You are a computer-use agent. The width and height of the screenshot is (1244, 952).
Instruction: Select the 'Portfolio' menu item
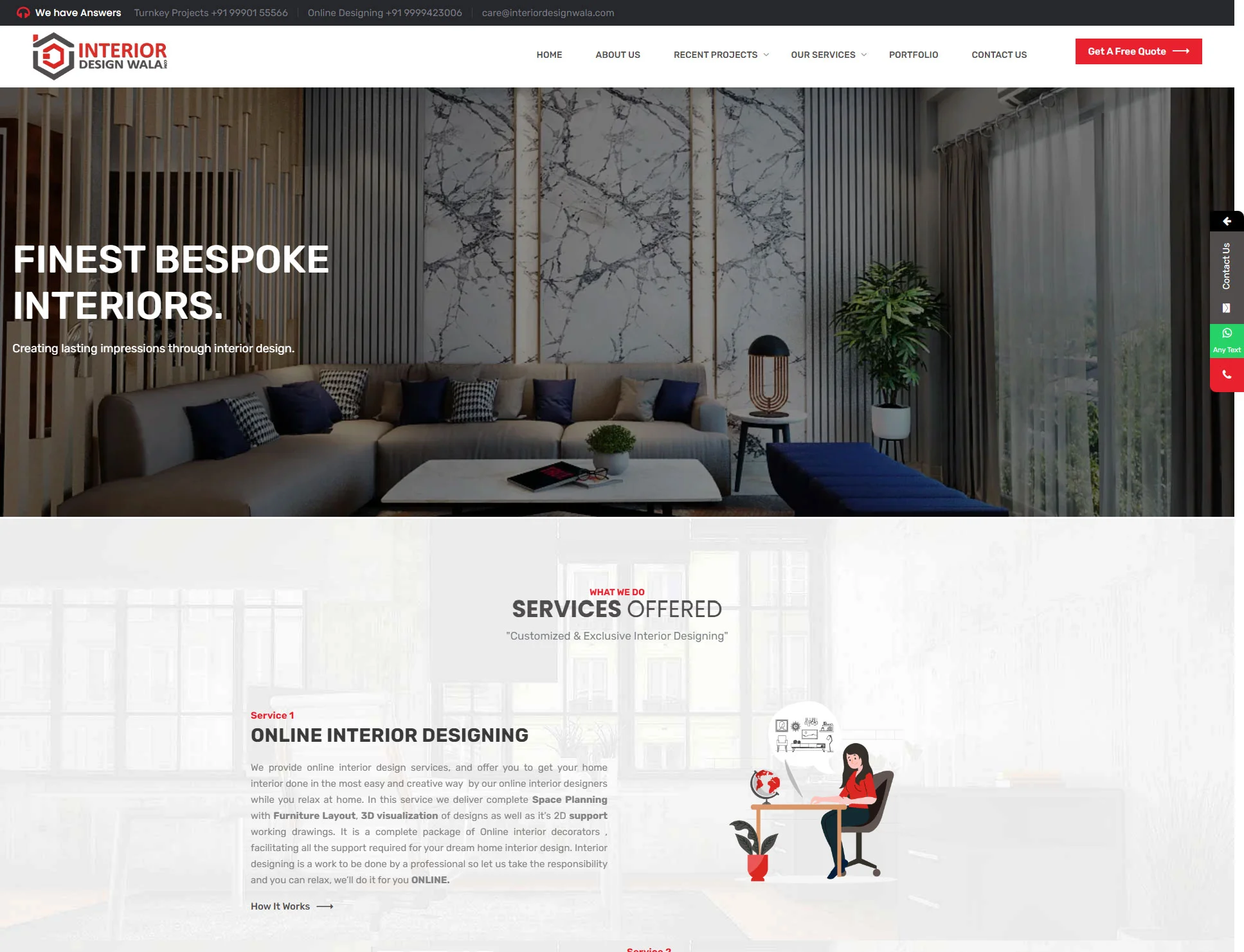pos(913,55)
